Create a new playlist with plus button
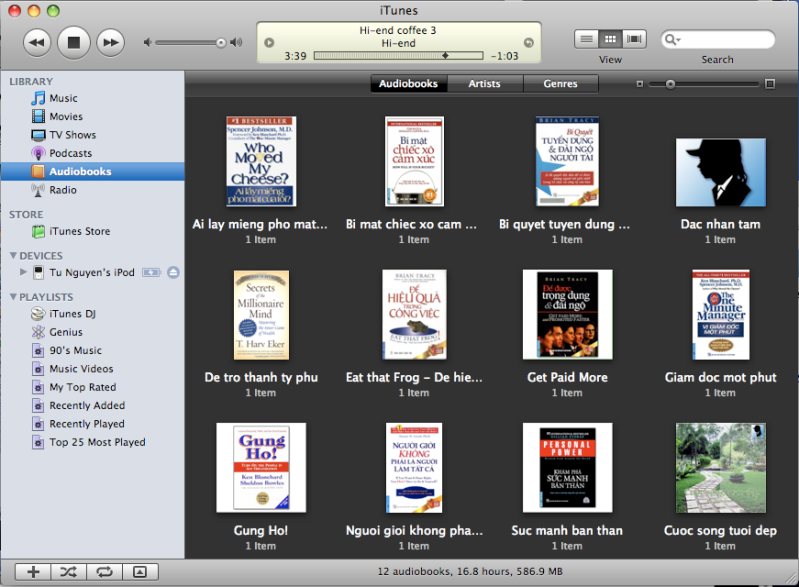Screen dimensions: 799x587 coord(33,572)
